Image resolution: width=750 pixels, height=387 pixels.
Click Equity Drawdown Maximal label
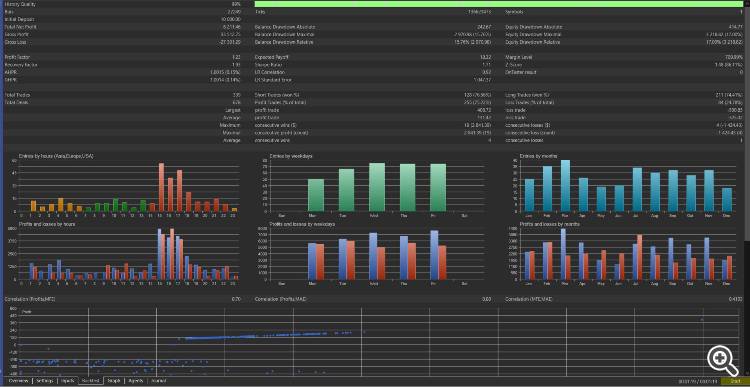point(533,35)
